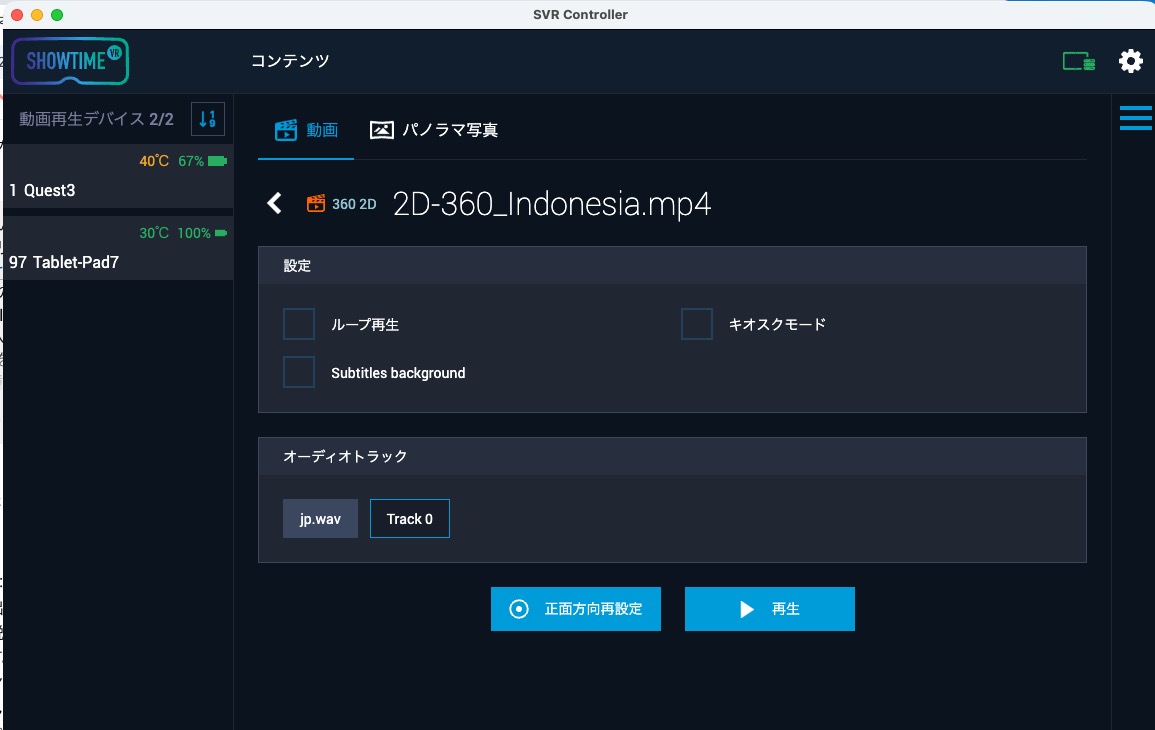The width and height of the screenshot is (1155, 730).
Task: Toggle the Subtitles background checkbox
Action: (x=299, y=373)
